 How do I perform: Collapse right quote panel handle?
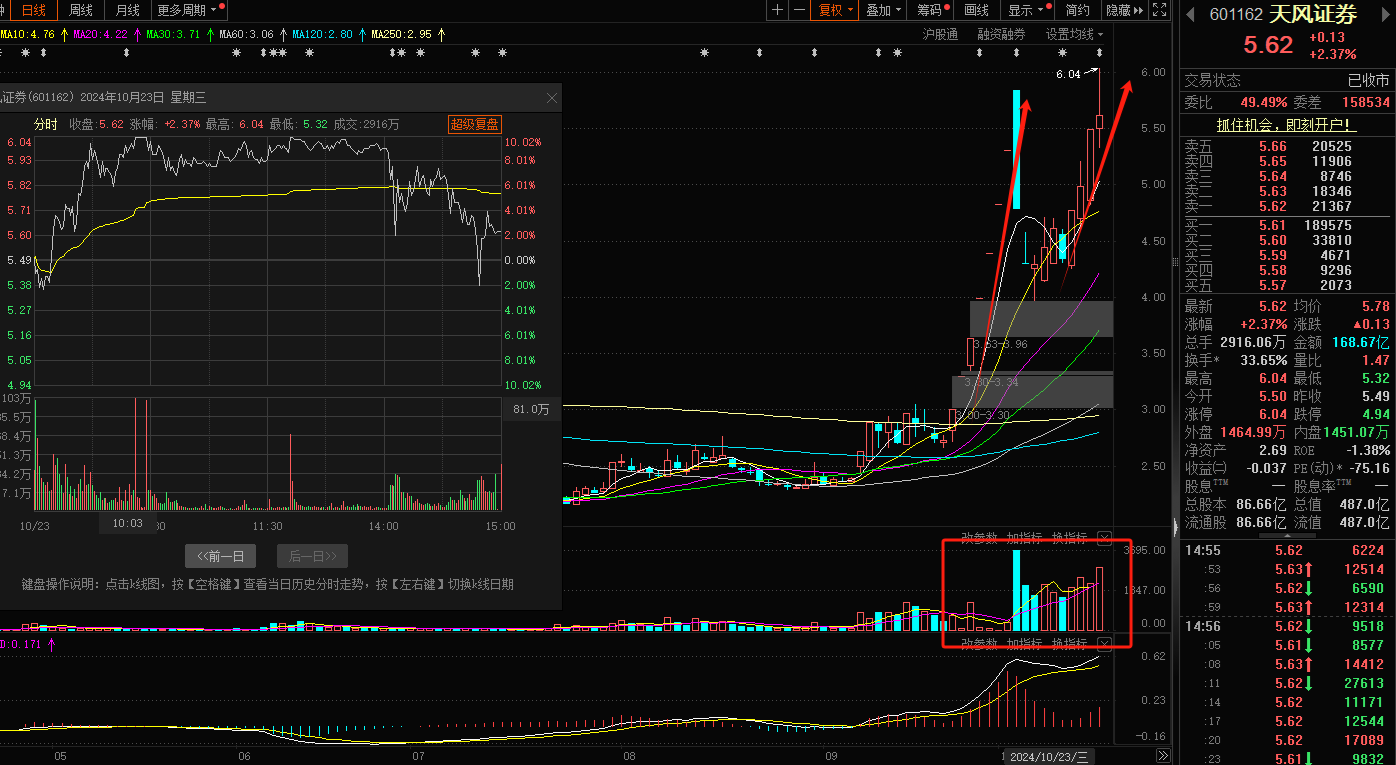pos(1176,526)
